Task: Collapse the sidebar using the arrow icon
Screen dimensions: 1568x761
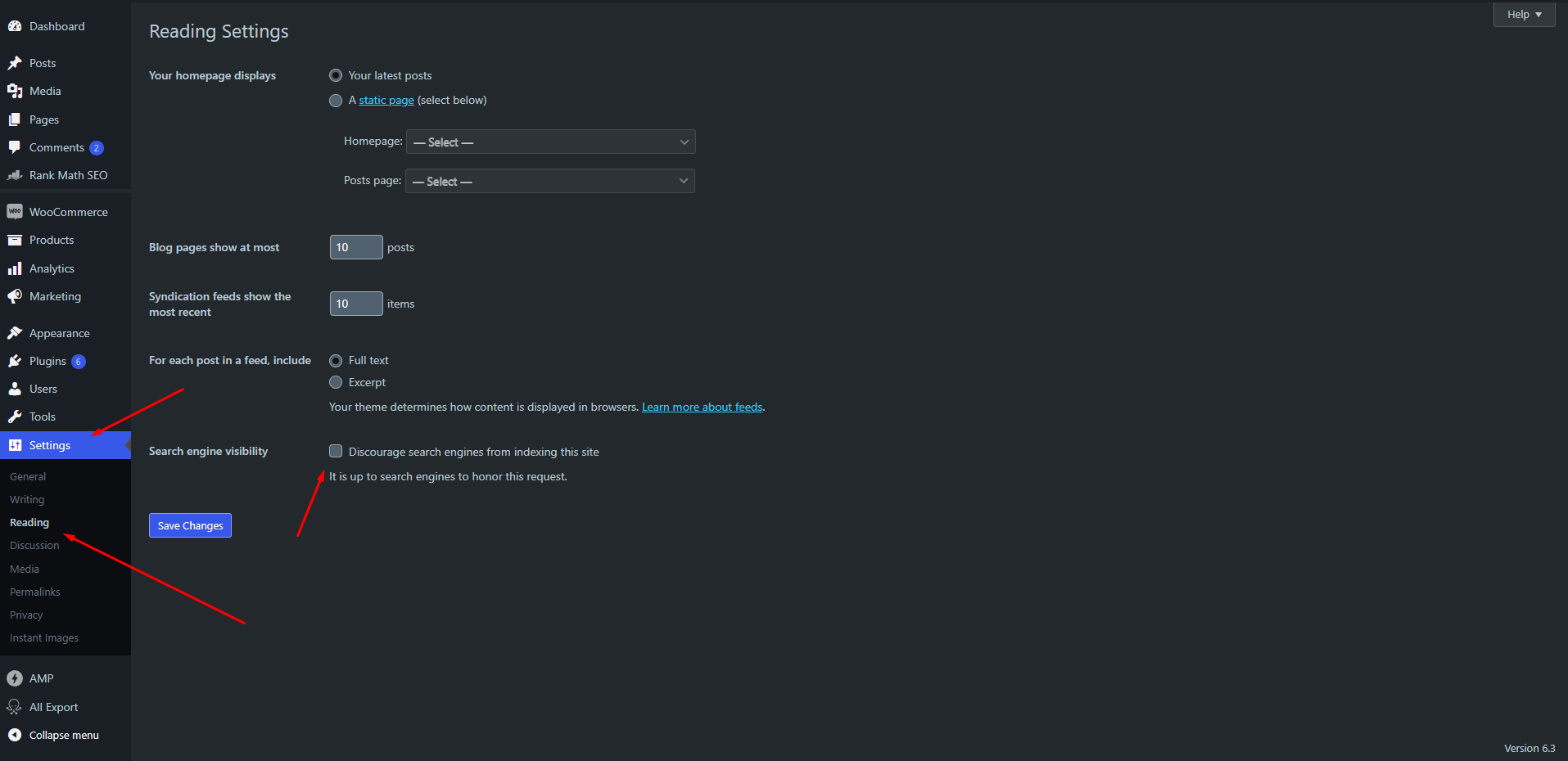Action: pyautogui.click(x=15, y=735)
